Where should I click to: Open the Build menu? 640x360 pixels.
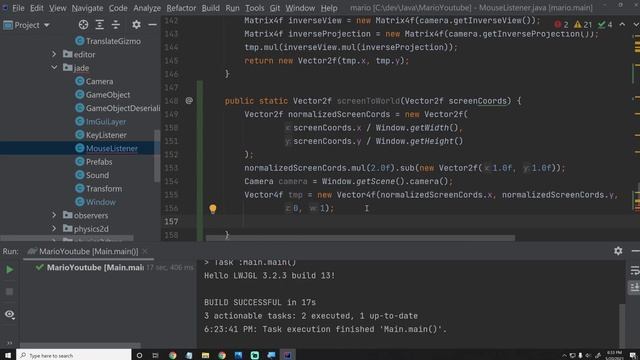tap(210, 8)
